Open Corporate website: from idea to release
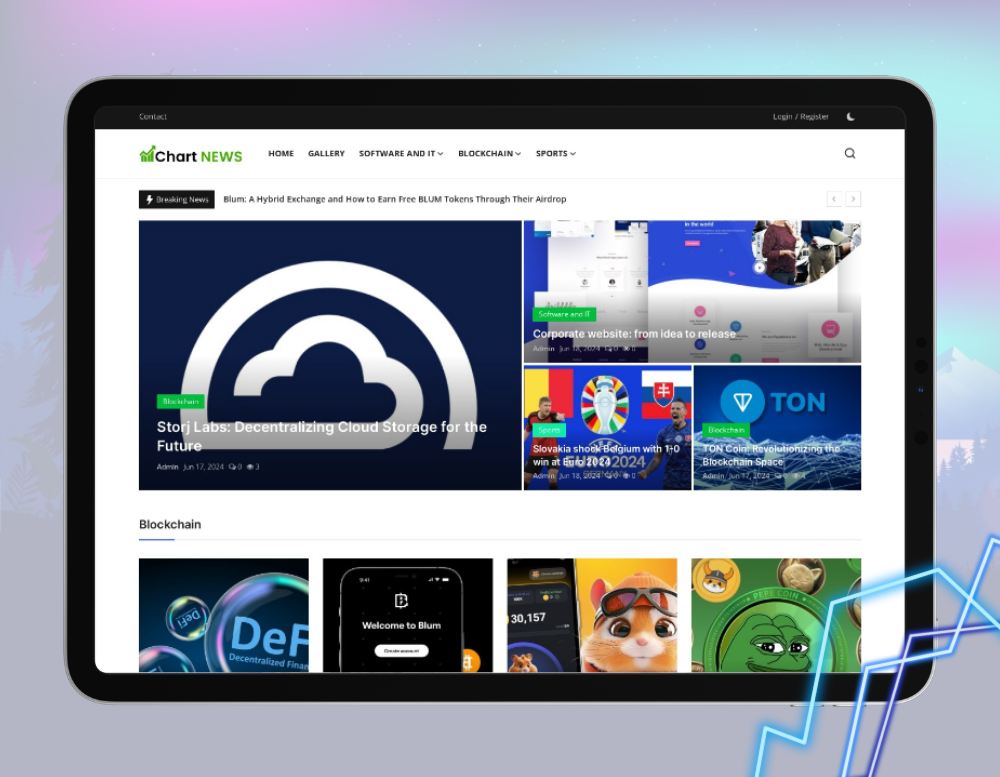This screenshot has width=1000, height=777. 634,334
